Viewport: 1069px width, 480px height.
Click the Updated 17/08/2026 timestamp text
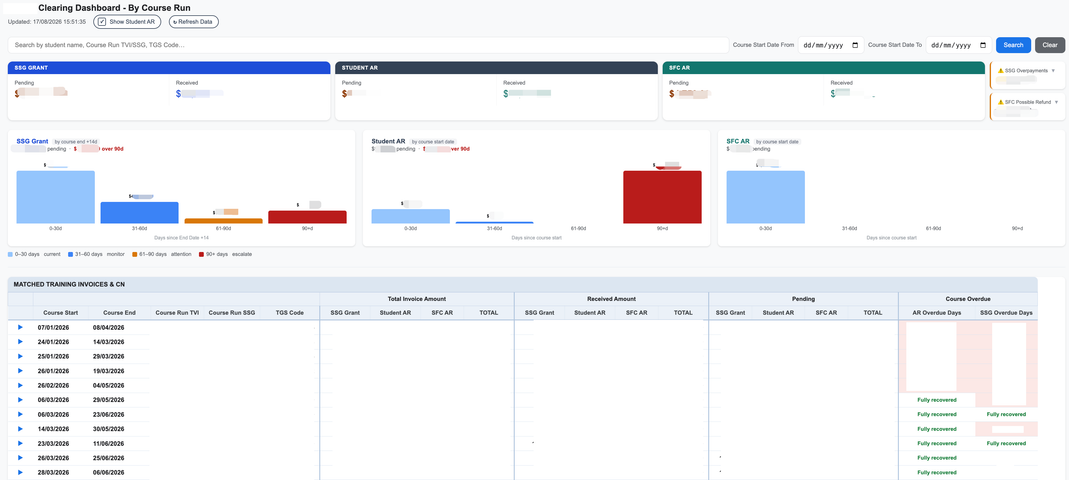pyautogui.click(x=47, y=22)
